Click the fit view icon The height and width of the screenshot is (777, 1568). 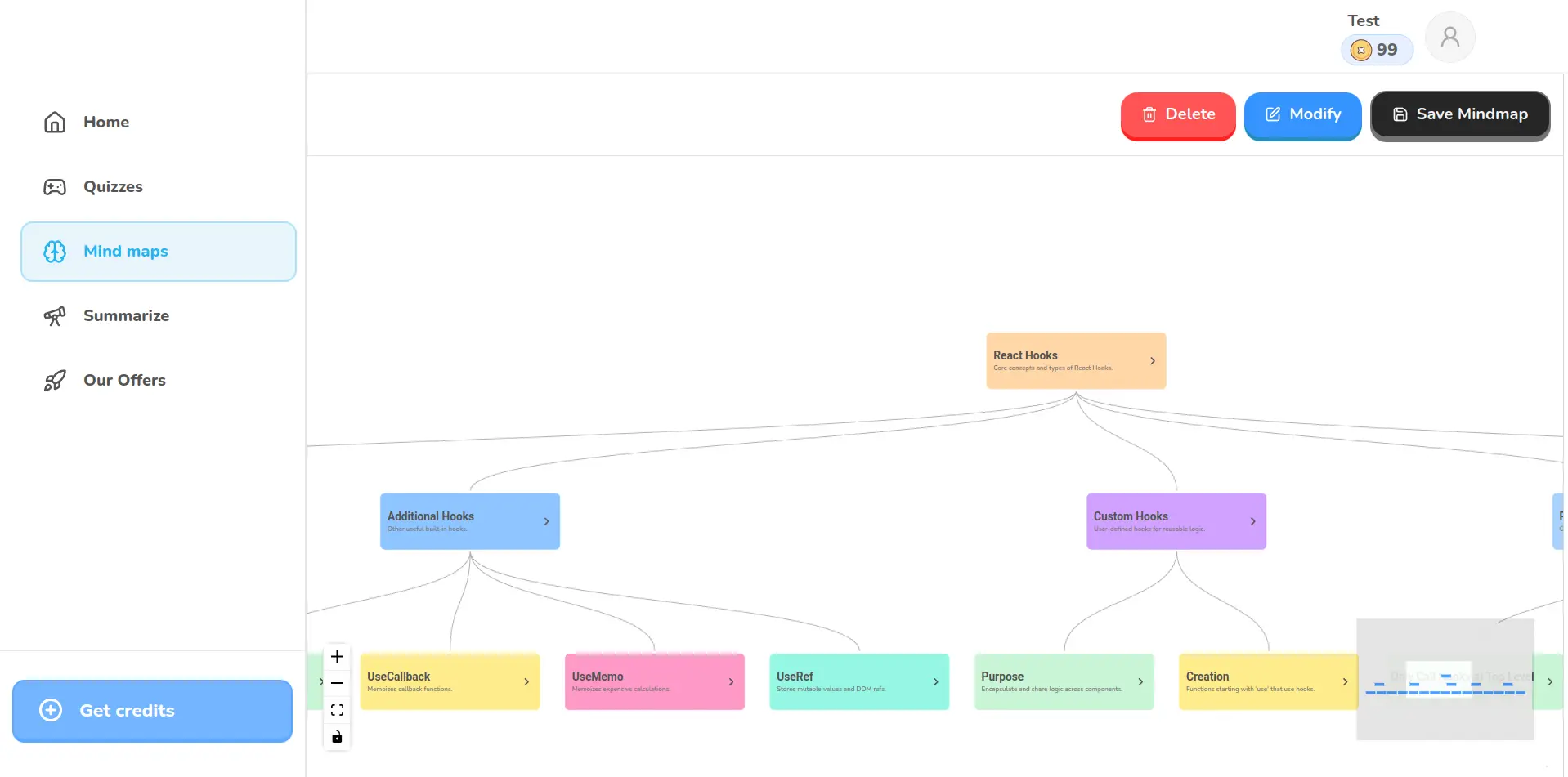(x=337, y=710)
